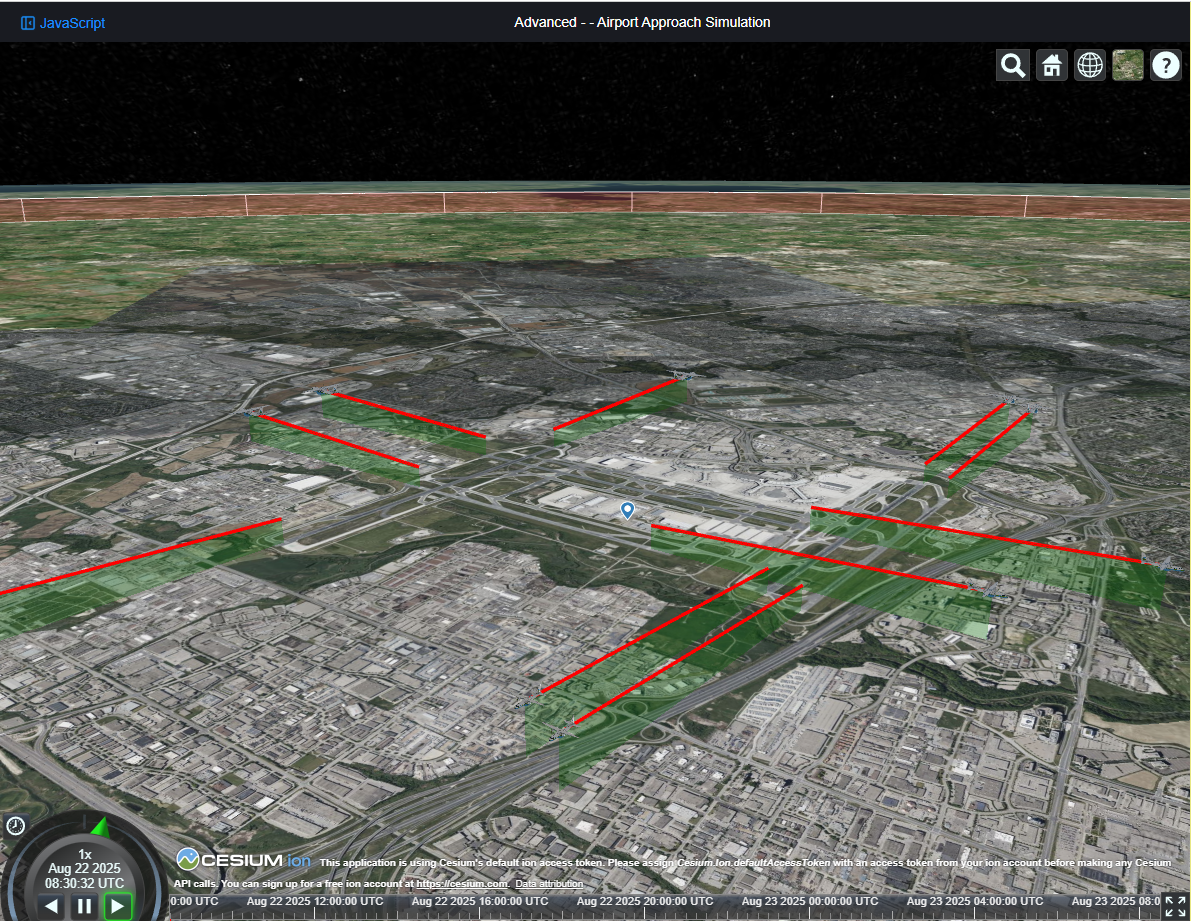
Task: Play the simulation in reverse
Action: click(x=51, y=905)
